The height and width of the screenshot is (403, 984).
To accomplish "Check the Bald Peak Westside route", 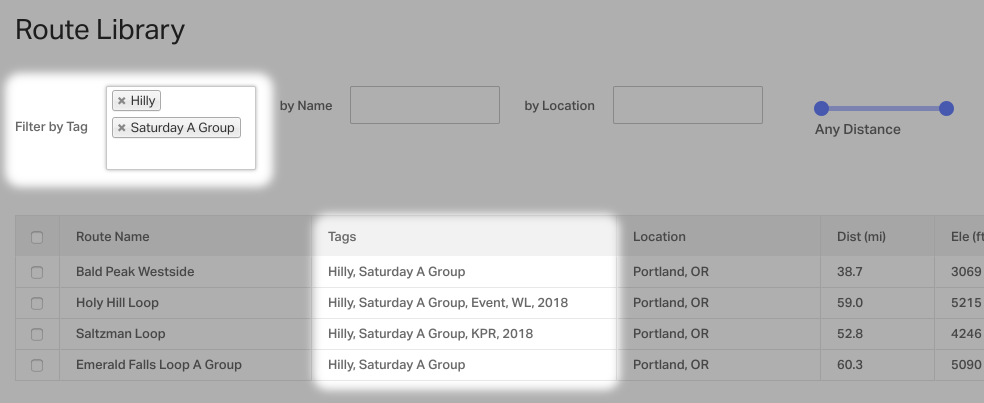I will tap(37, 272).
